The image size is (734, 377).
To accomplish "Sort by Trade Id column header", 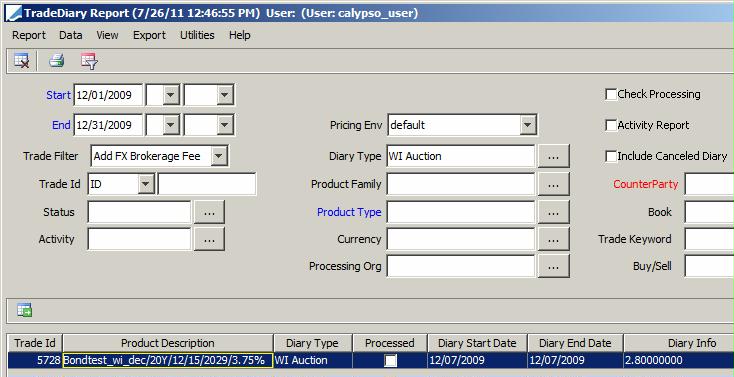I will pyautogui.click(x=35, y=343).
